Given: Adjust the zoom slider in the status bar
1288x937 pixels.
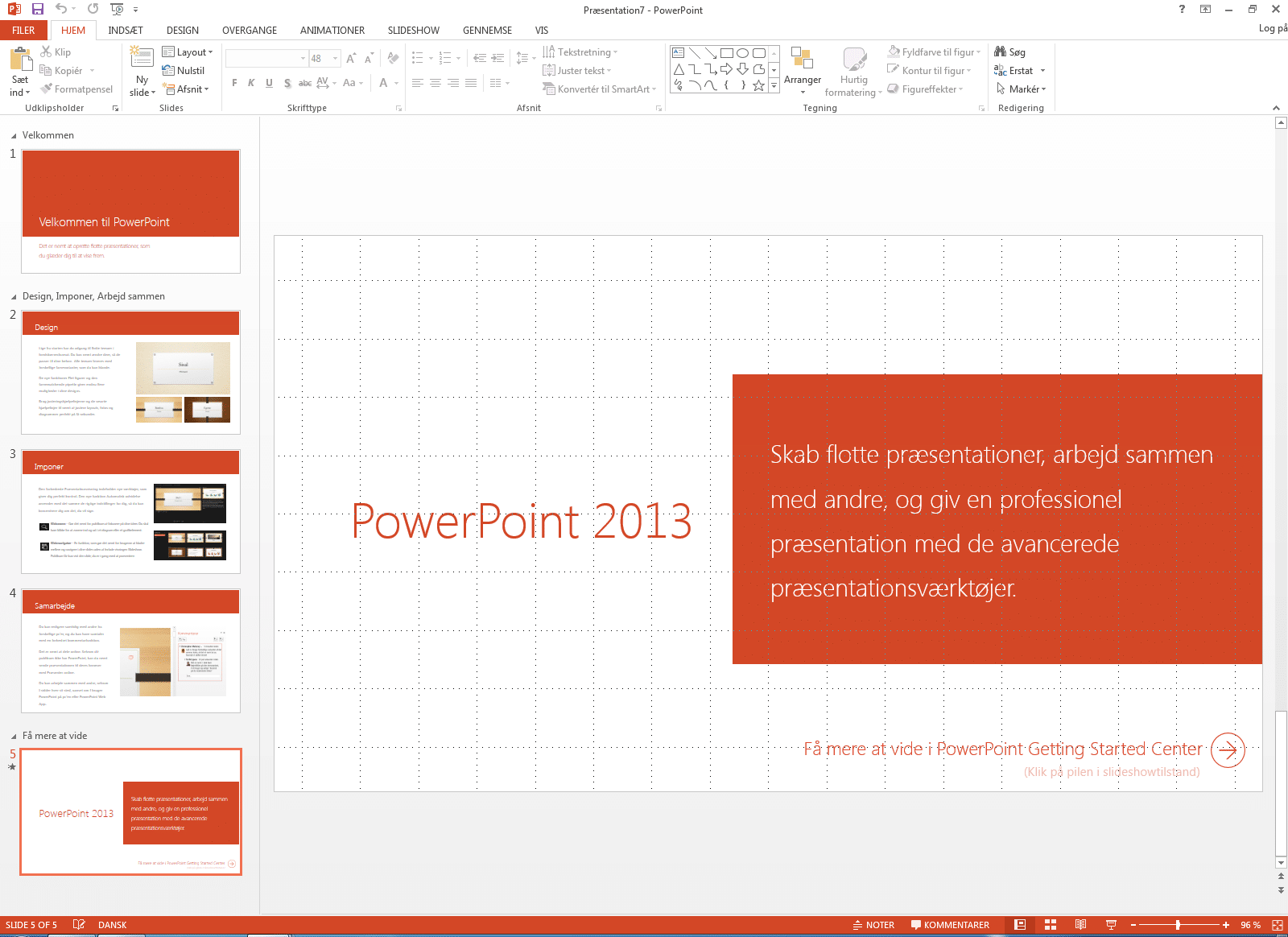Looking at the screenshot, I should [1178, 924].
